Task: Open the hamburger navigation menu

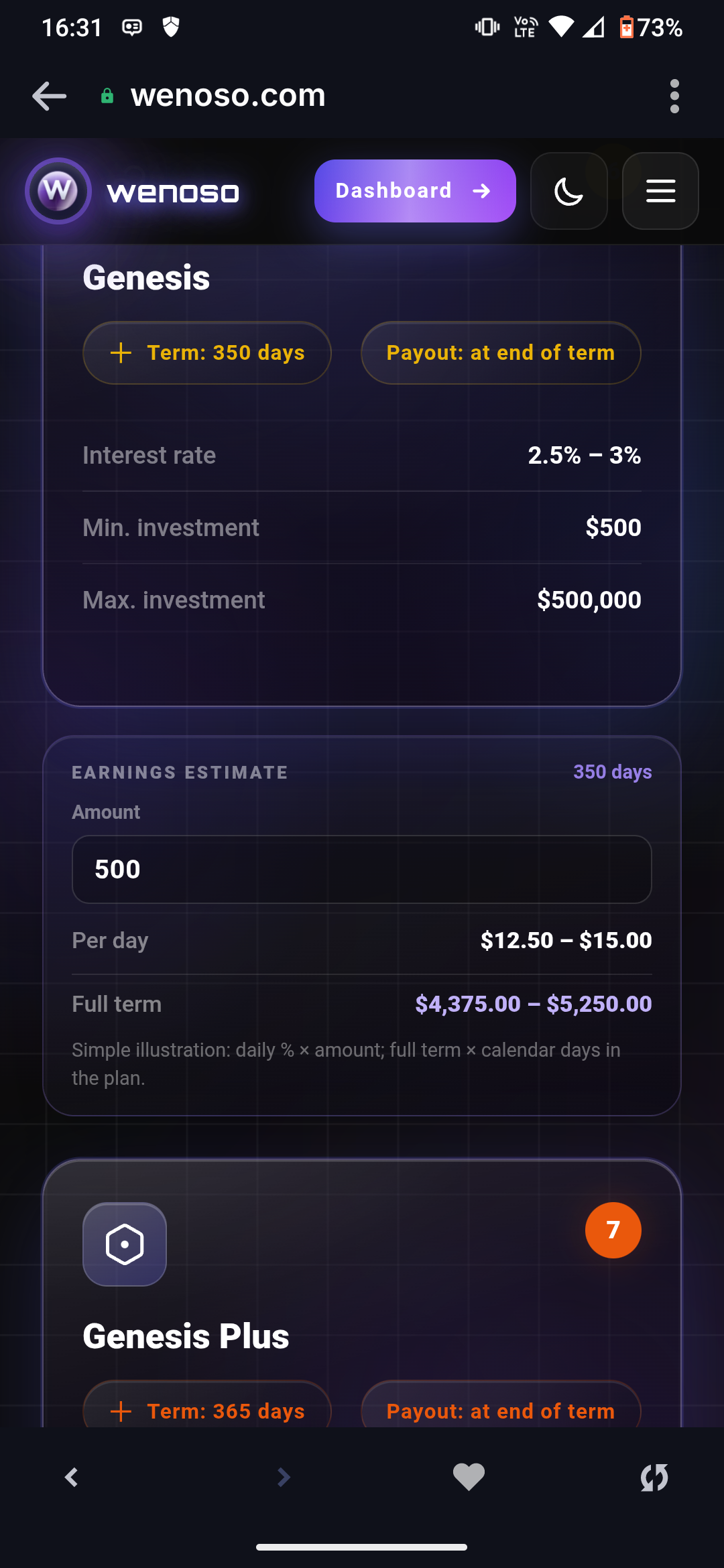Action: [x=660, y=191]
